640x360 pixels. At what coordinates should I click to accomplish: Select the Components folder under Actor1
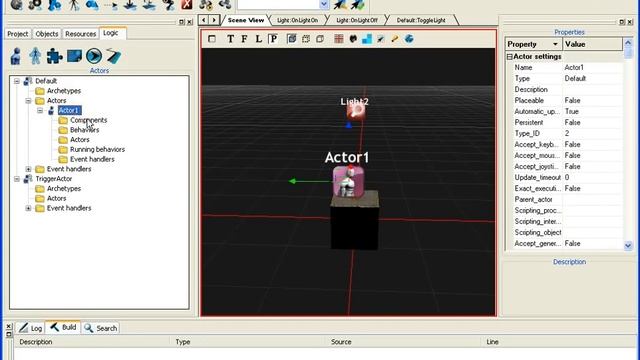tap(88, 120)
